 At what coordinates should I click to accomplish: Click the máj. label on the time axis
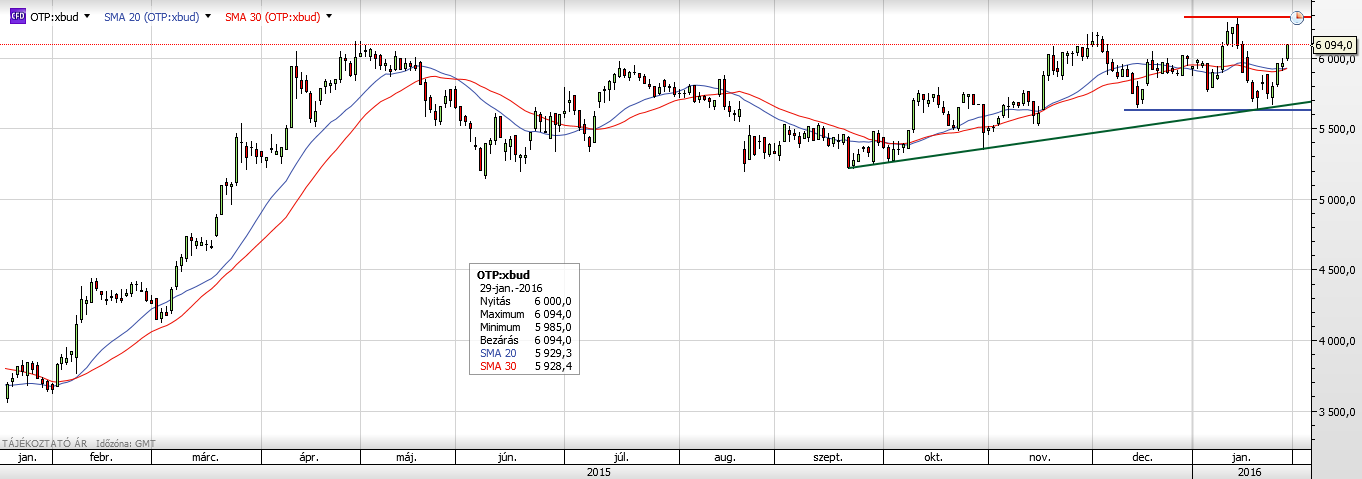pyautogui.click(x=406, y=457)
